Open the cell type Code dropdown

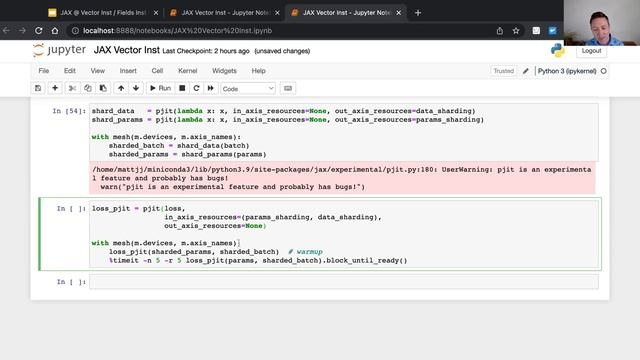(248, 89)
